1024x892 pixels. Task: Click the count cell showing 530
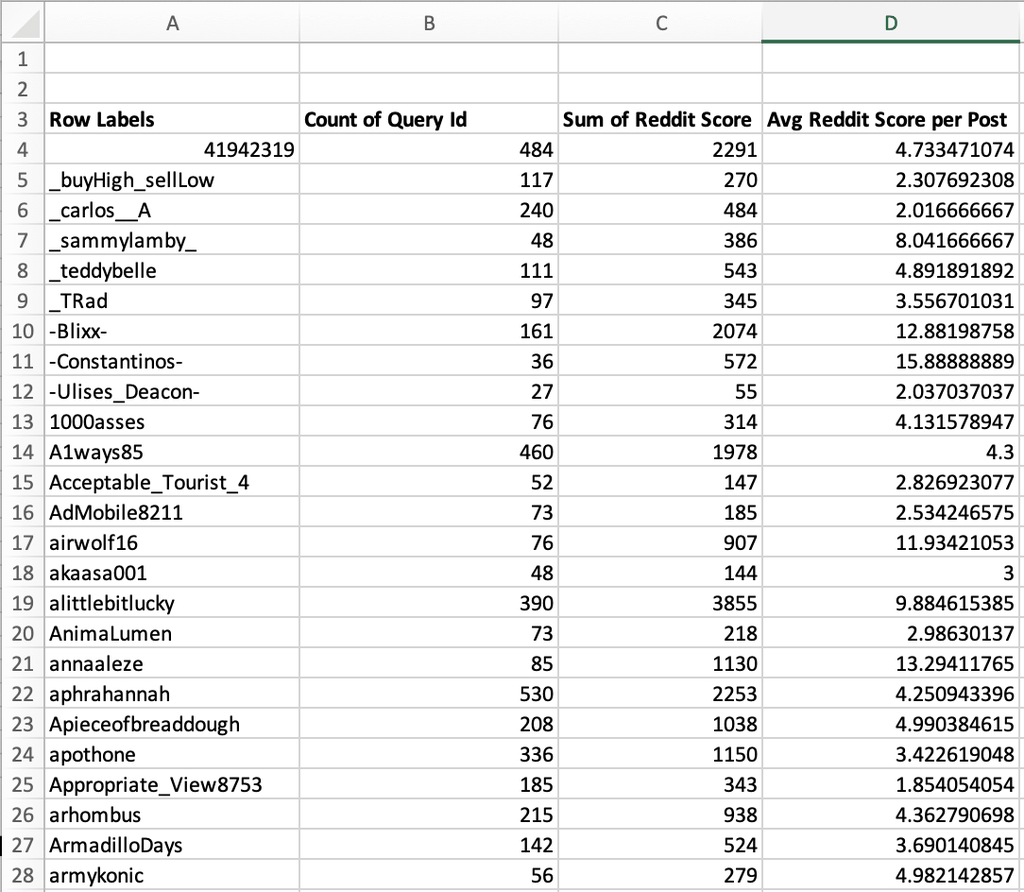[428, 694]
